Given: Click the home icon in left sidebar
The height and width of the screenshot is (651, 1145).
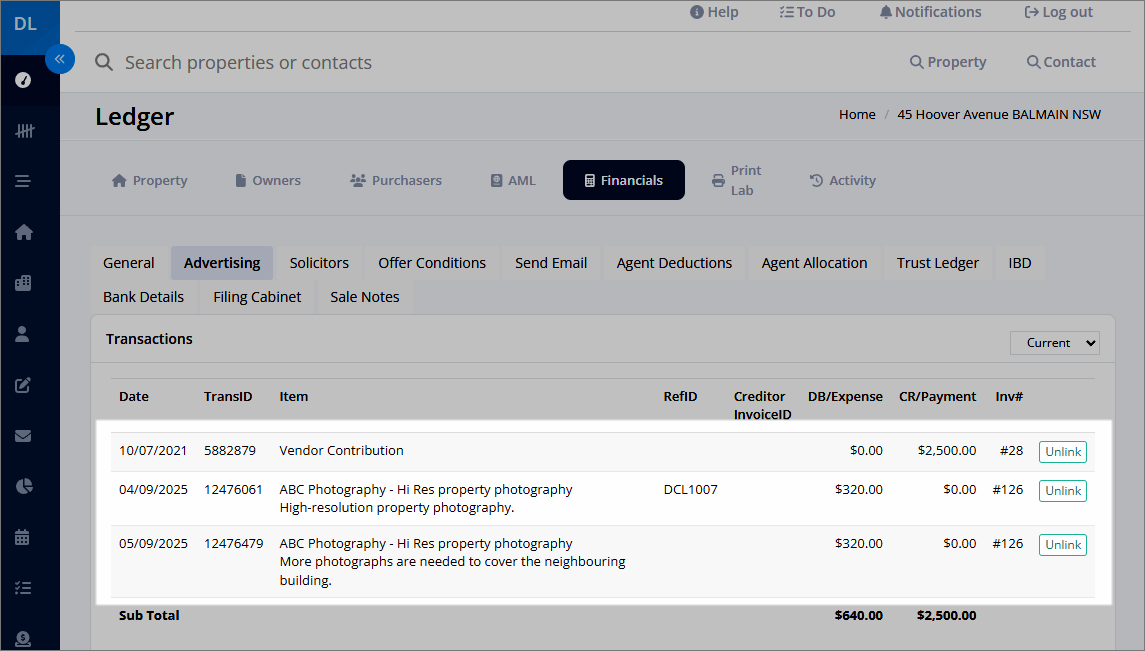Looking at the screenshot, I should pyautogui.click(x=23, y=232).
